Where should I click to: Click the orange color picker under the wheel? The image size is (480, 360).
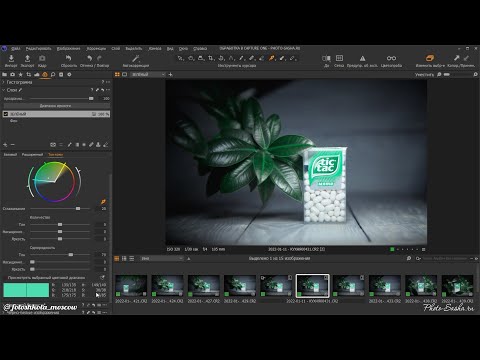click(x=103, y=202)
